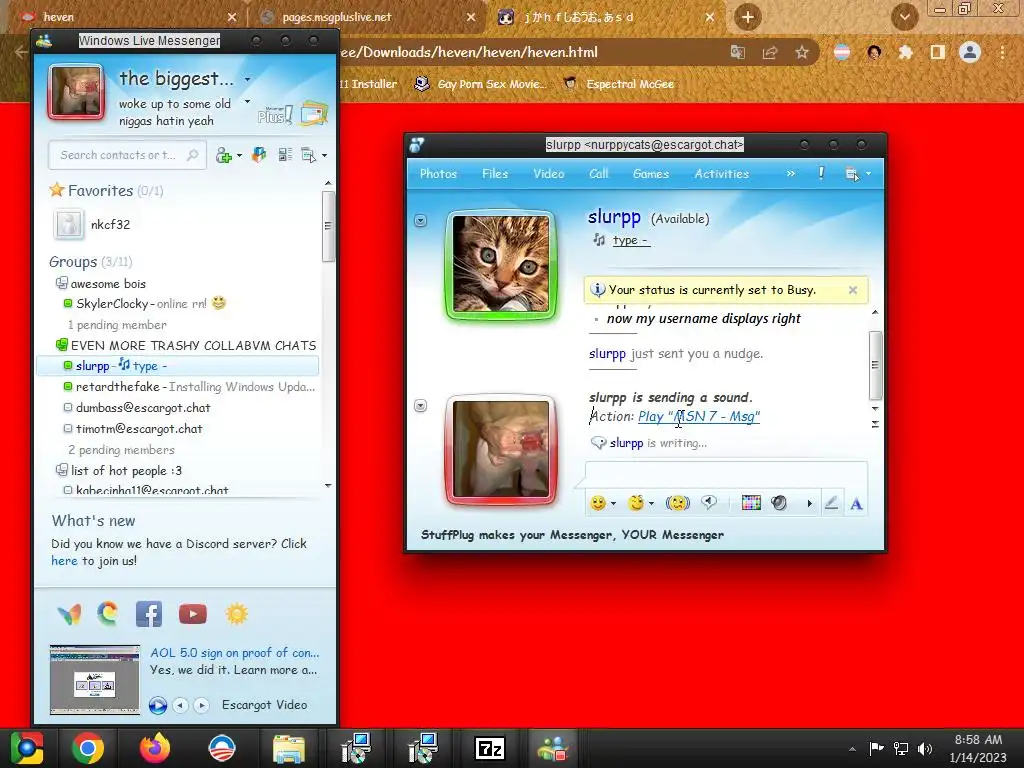This screenshot has width=1024, height=768.
Task: Click the YouTube icon in Messenger
Action: coord(193,614)
